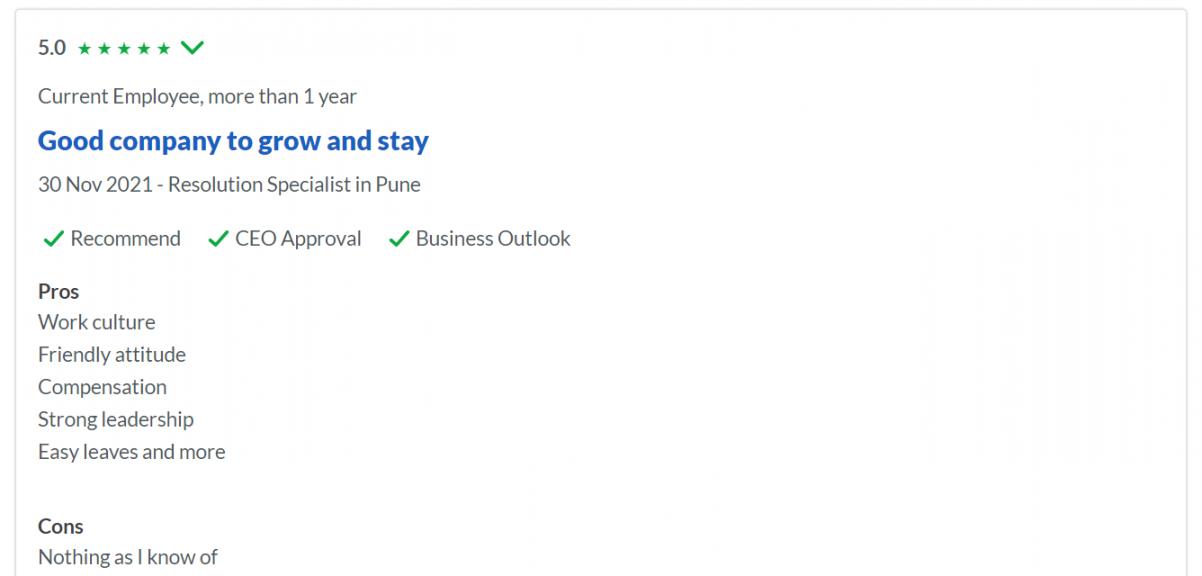Screen dimensions: 1202x576
Task: Click the "Strong leadership" pros line
Action: (x=116, y=420)
